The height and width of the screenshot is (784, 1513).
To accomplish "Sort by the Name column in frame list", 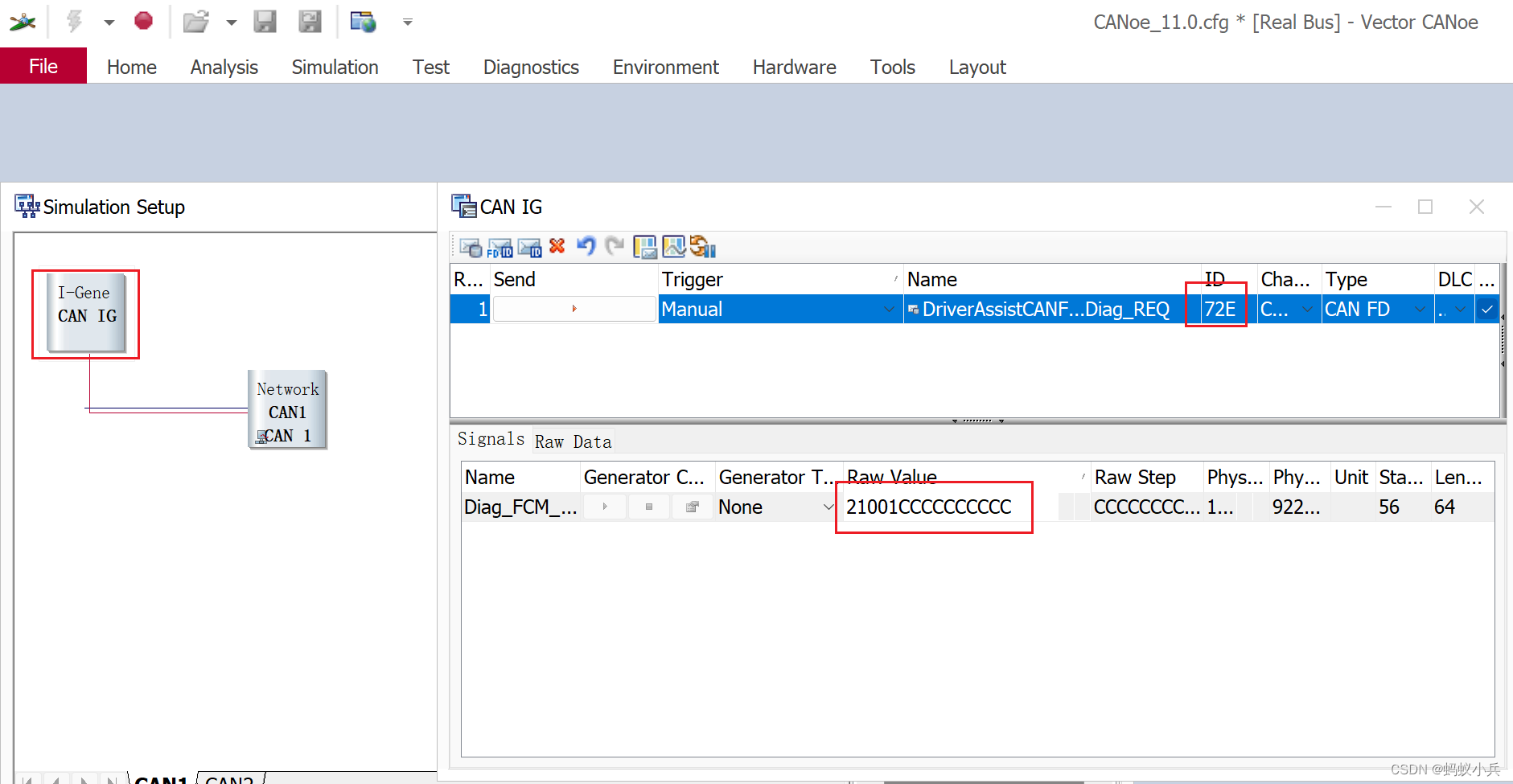I will (1052, 279).
